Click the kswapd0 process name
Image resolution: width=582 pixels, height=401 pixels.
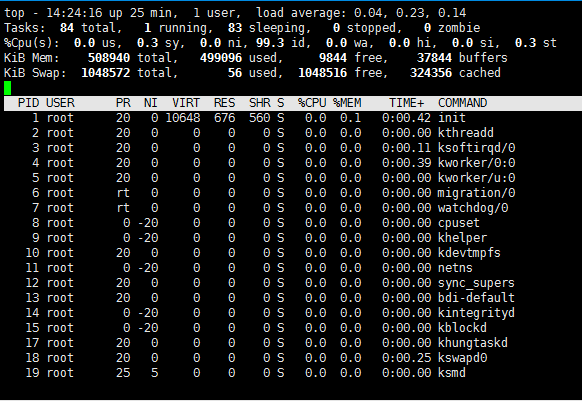pyautogui.click(x=462, y=358)
